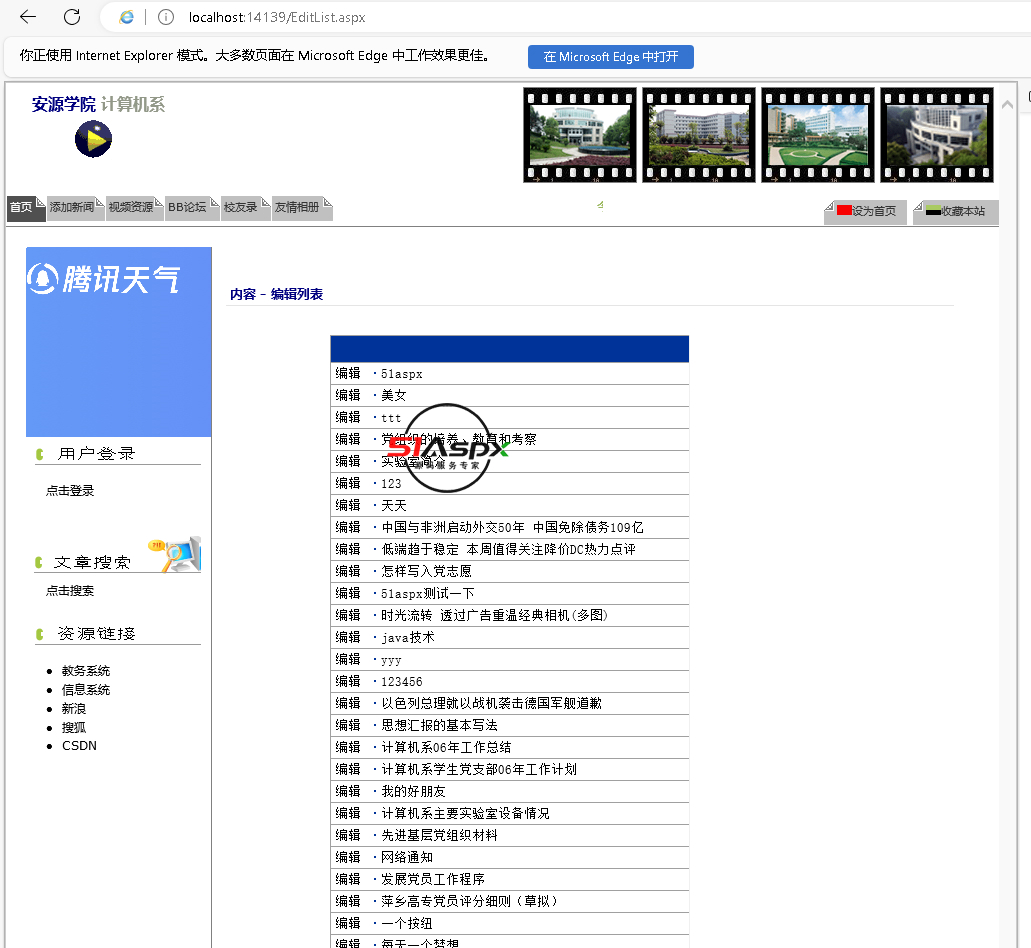Screen dimensions: 1031x948
Task: Click the browser back arrow
Action: [x=28, y=17]
